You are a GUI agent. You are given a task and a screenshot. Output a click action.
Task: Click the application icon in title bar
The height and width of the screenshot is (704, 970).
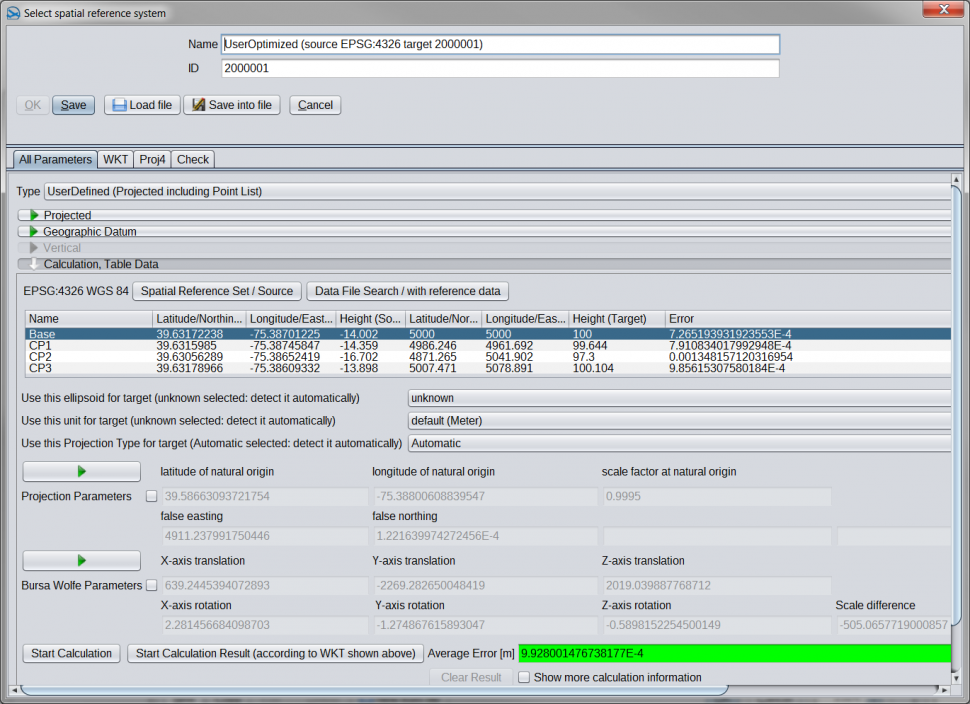point(13,13)
